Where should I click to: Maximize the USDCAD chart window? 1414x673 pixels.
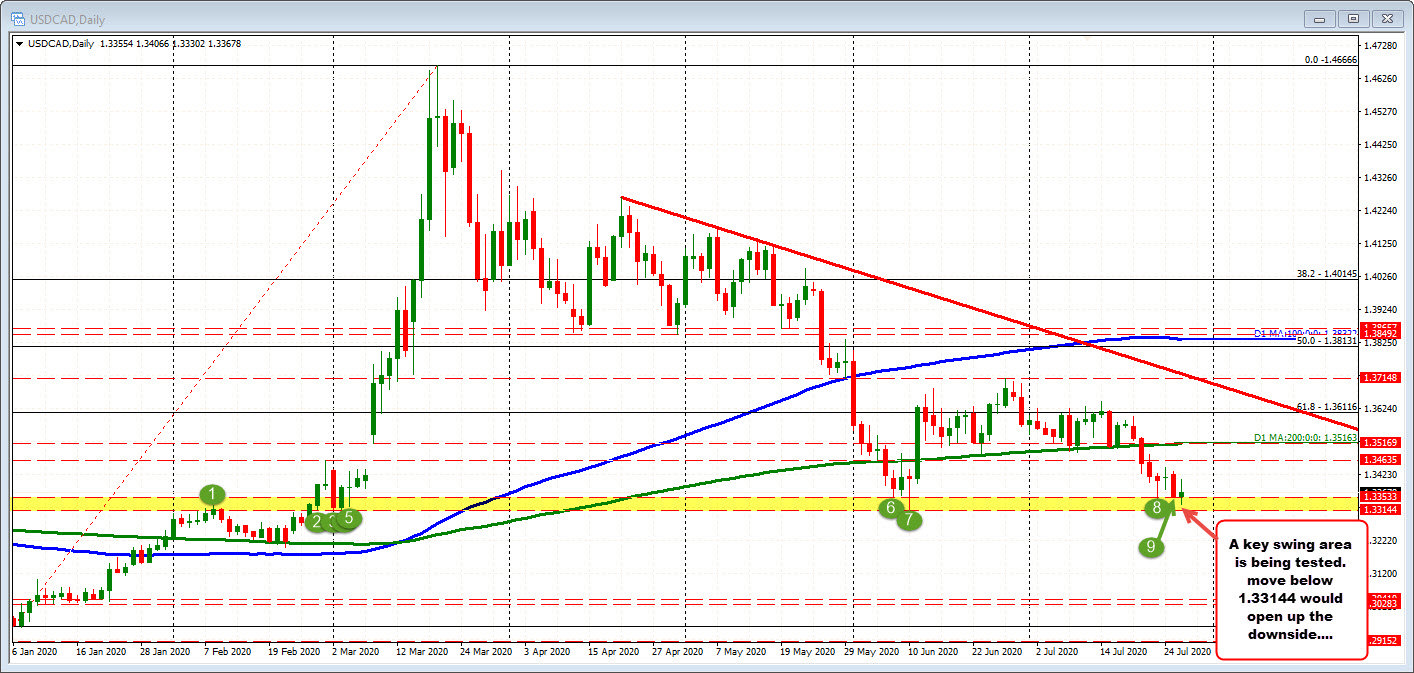coord(1354,18)
